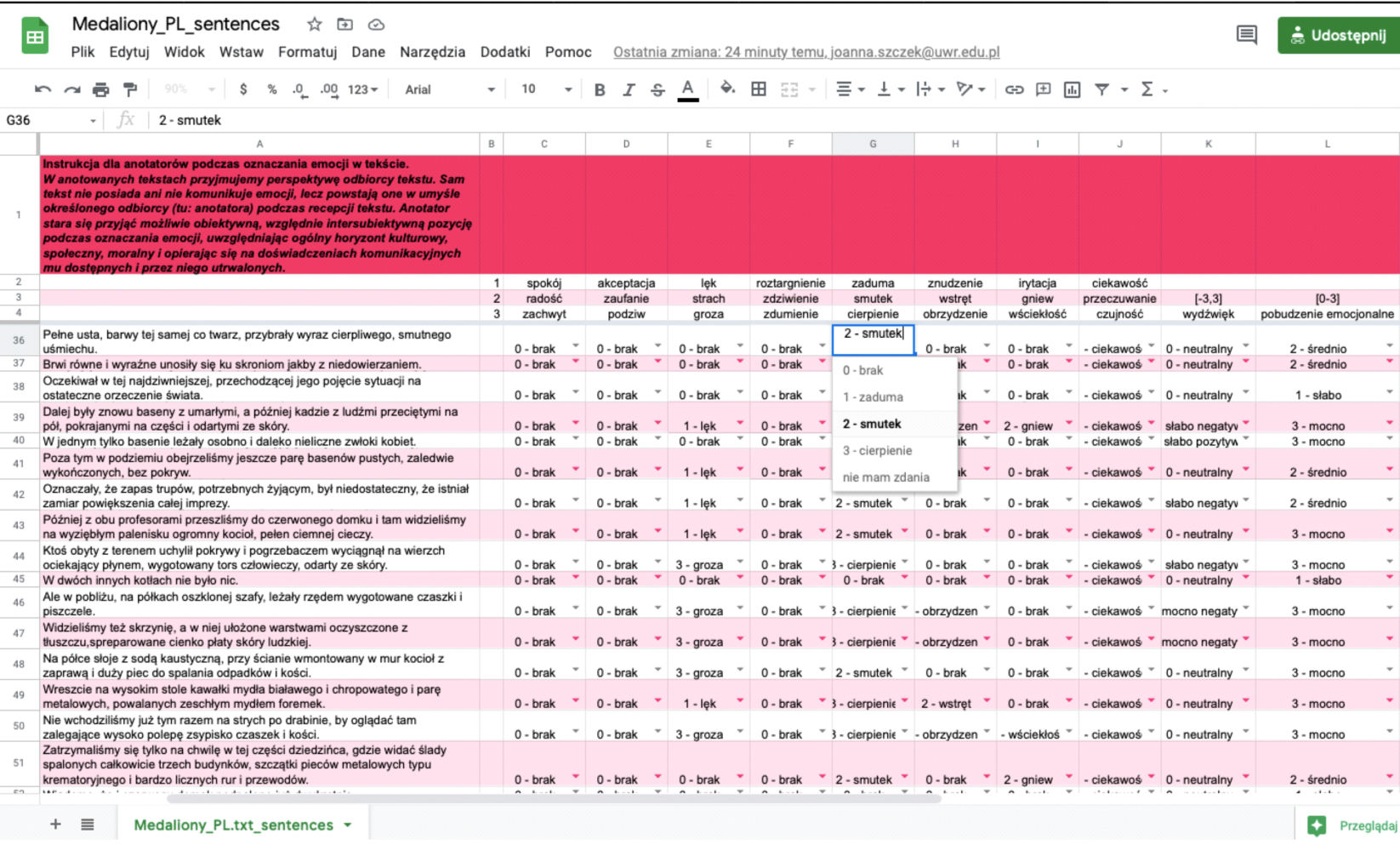Click the print icon
The height and width of the screenshot is (862, 1400).
(x=101, y=89)
